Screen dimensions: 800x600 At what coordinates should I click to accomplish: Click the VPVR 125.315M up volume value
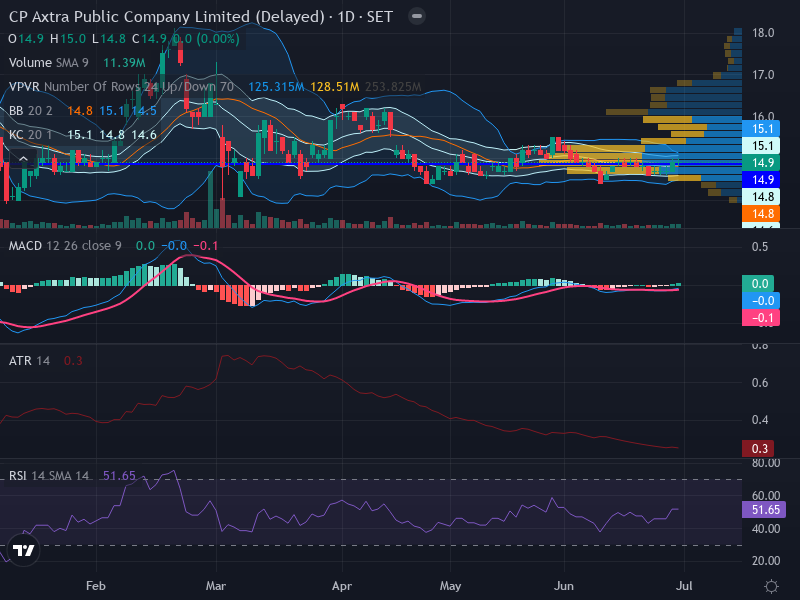pos(276,87)
